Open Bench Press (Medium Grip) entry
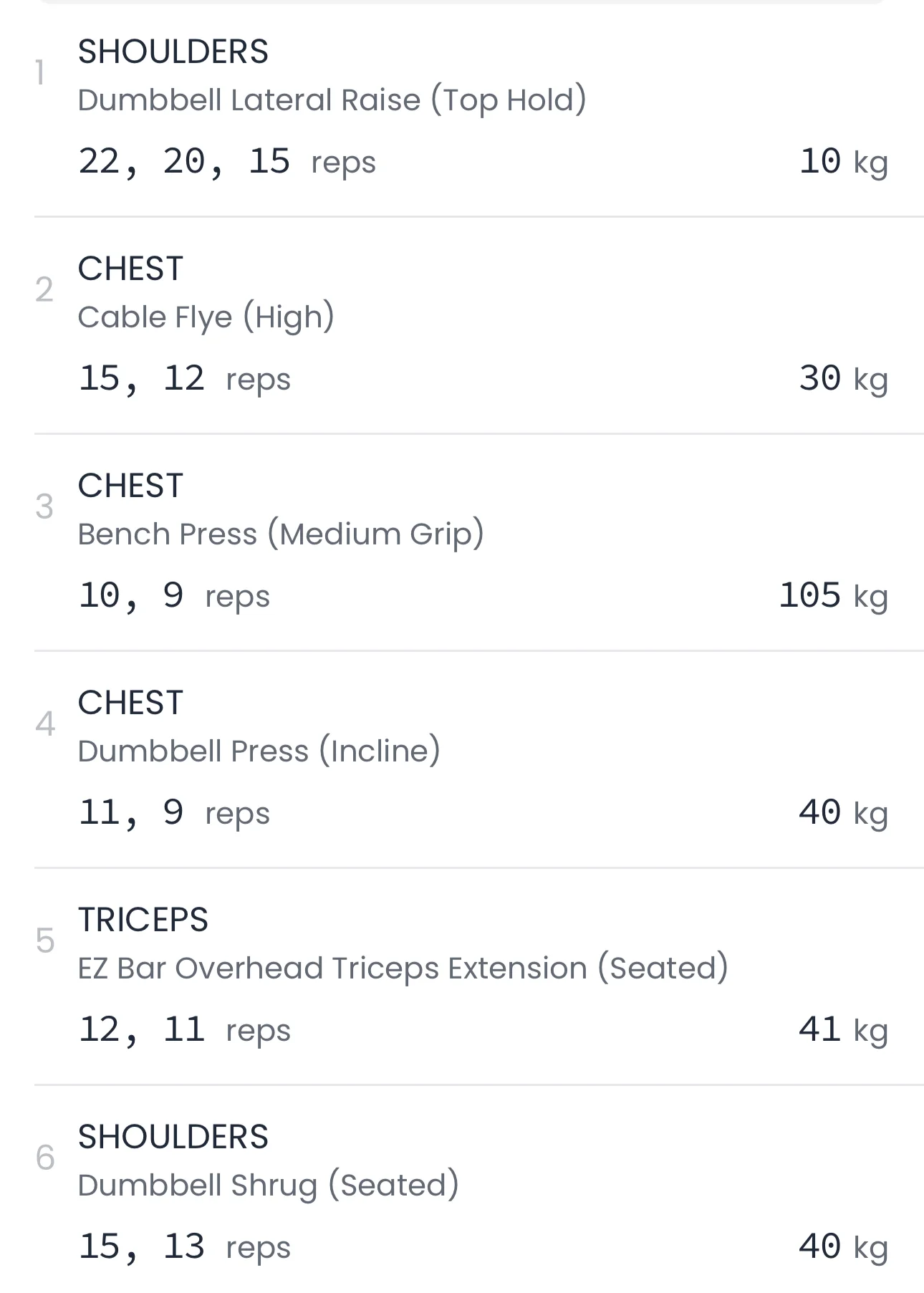 click(281, 534)
